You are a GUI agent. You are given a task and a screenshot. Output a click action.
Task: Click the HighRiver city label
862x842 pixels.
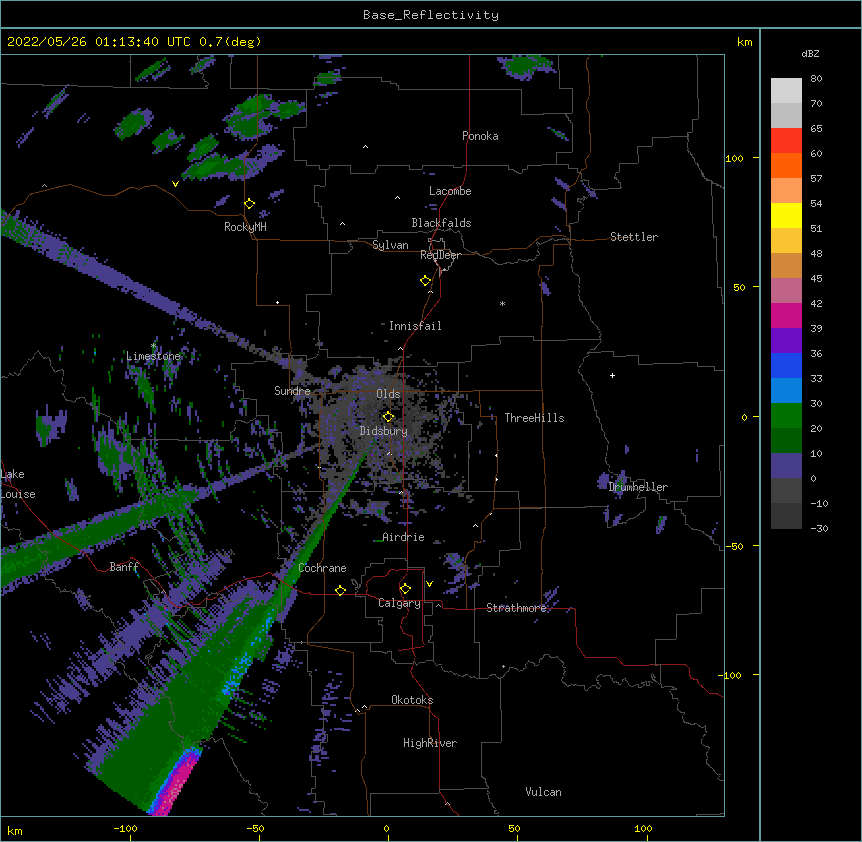click(x=430, y=743)
